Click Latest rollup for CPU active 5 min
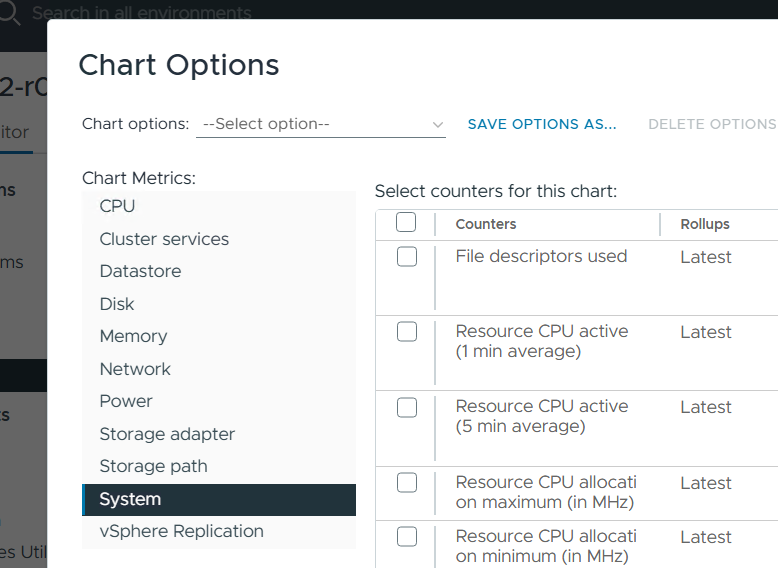 pyautogui.click(x=706, y=407)
